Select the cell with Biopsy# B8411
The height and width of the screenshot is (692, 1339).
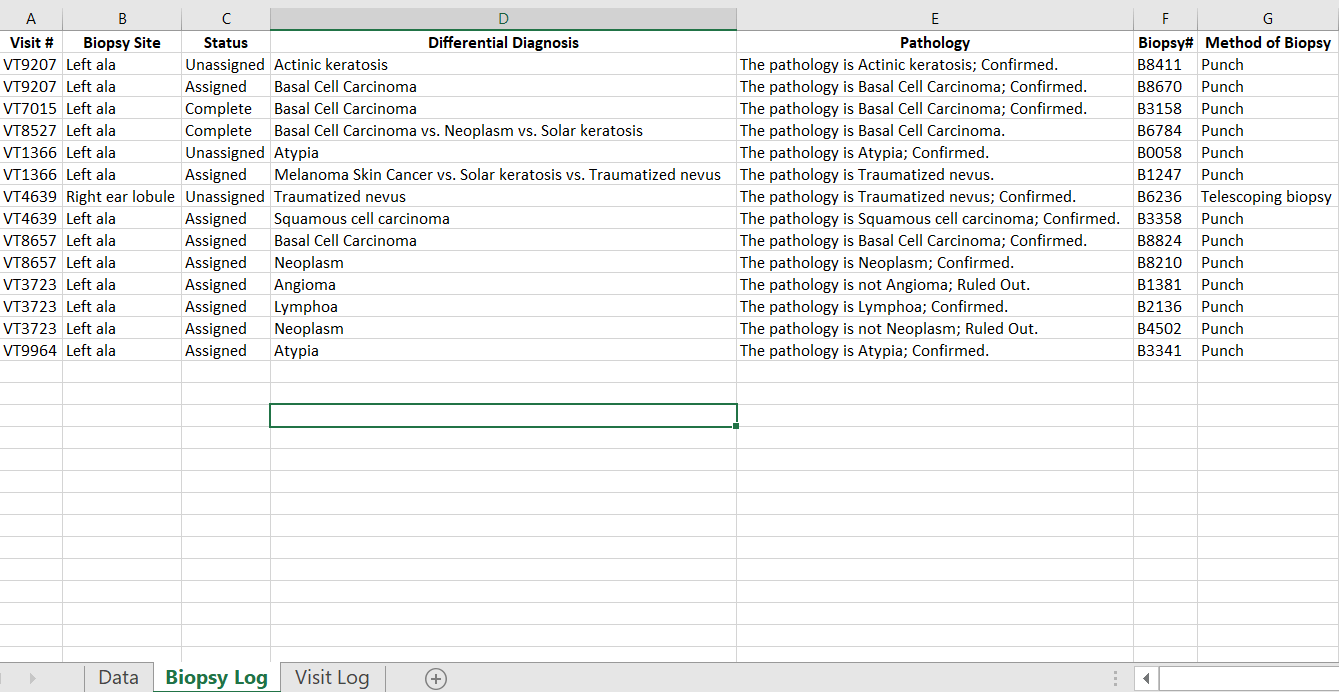[1165, 64]
